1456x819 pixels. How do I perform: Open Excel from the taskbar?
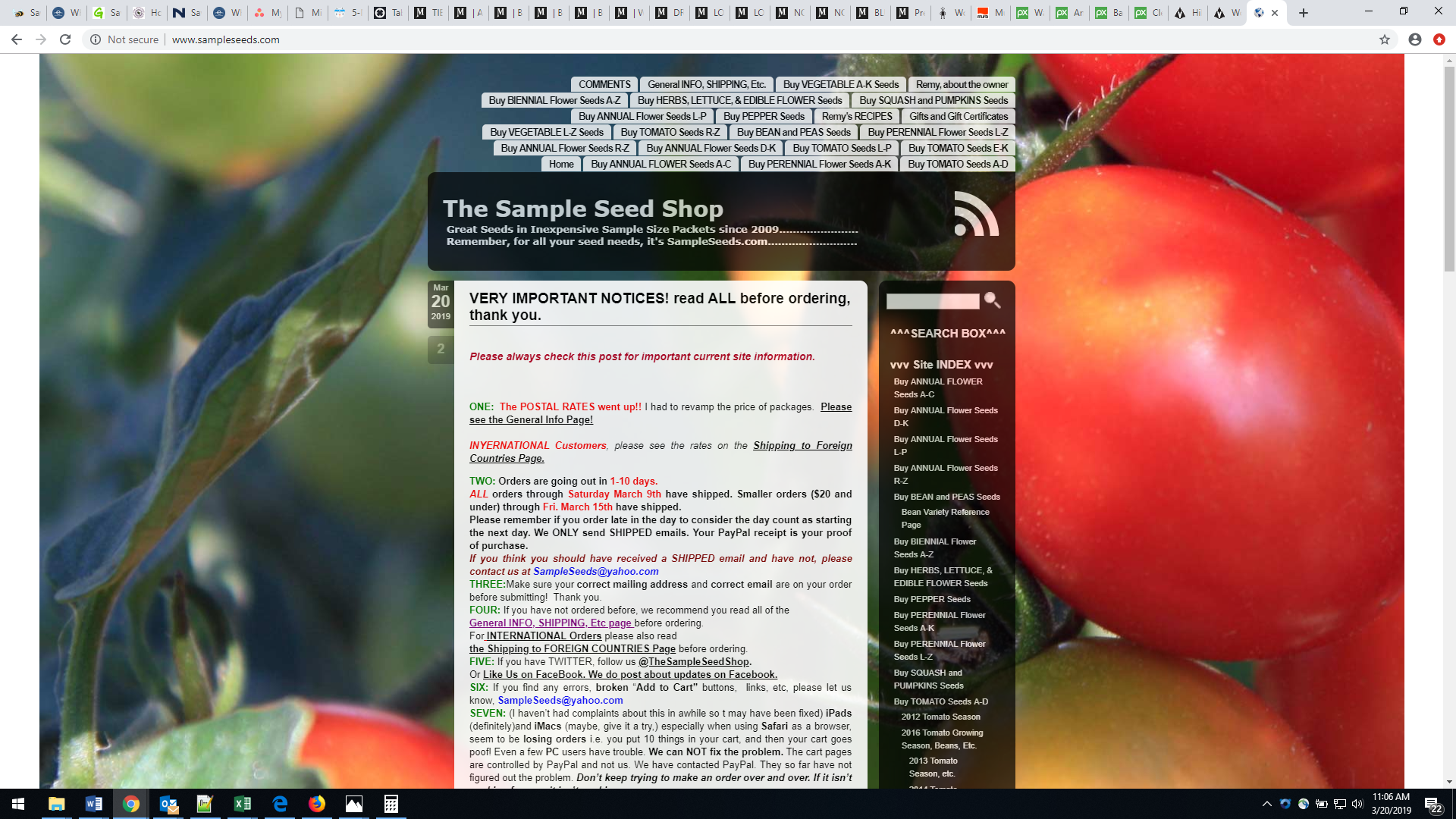click(x=243, y=804)
